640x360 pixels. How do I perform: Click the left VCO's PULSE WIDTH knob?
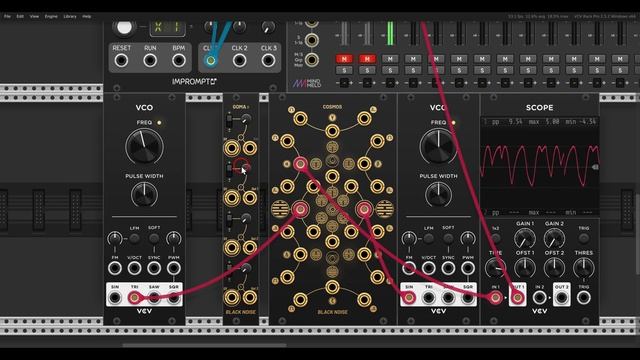(x=144, y=195)
